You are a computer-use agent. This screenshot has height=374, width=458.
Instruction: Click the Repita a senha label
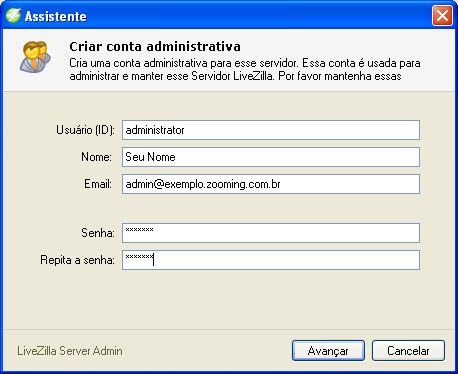(x=77, y=260)
